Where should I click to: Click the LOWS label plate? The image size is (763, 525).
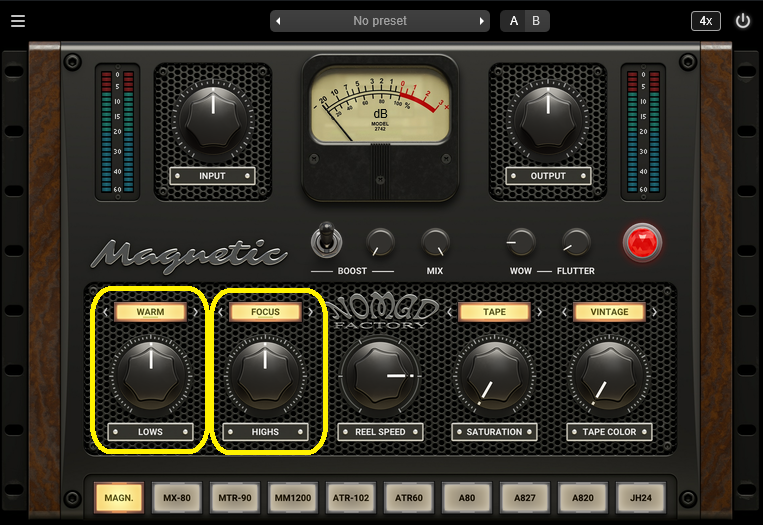150,432
